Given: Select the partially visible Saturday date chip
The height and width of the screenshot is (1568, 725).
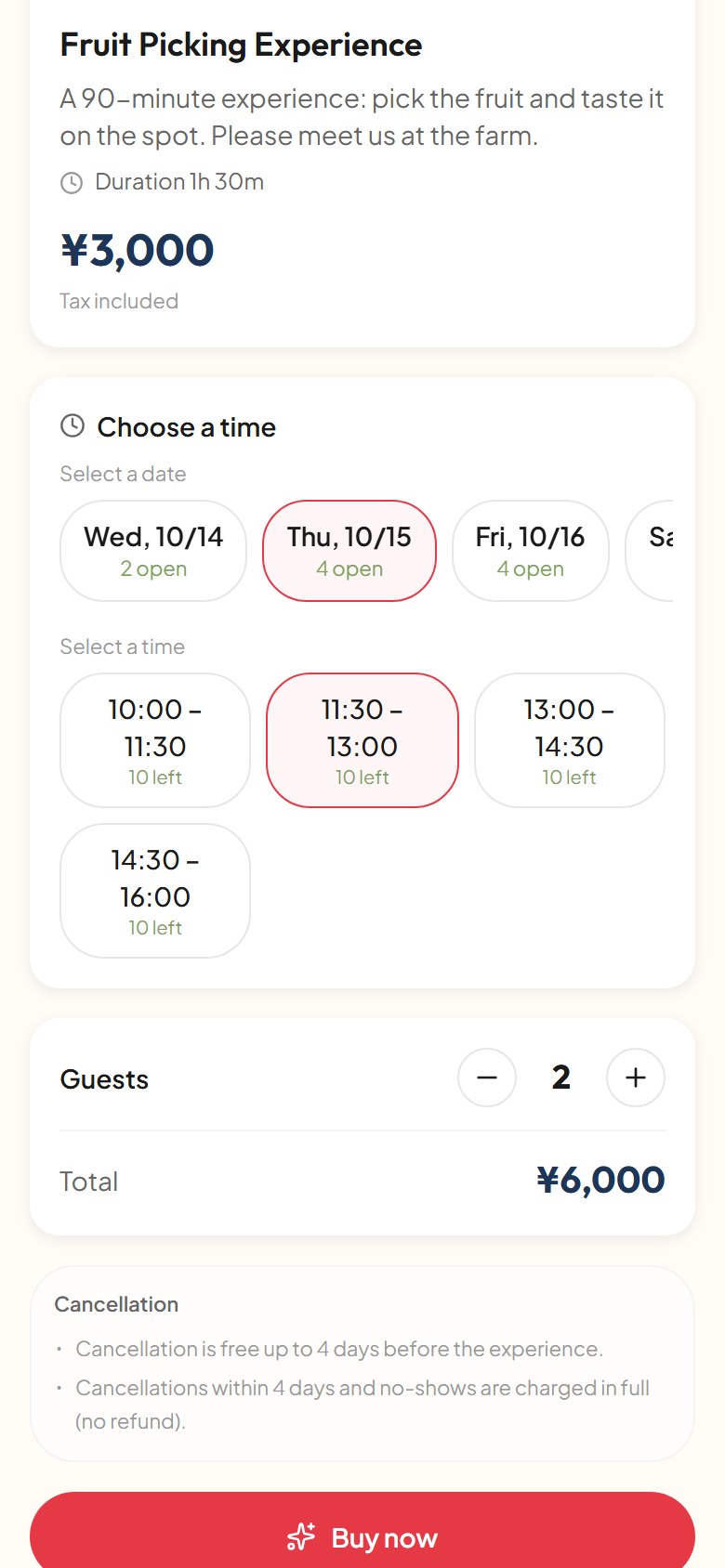Looking at the screenshot, I should pos(650,551).
